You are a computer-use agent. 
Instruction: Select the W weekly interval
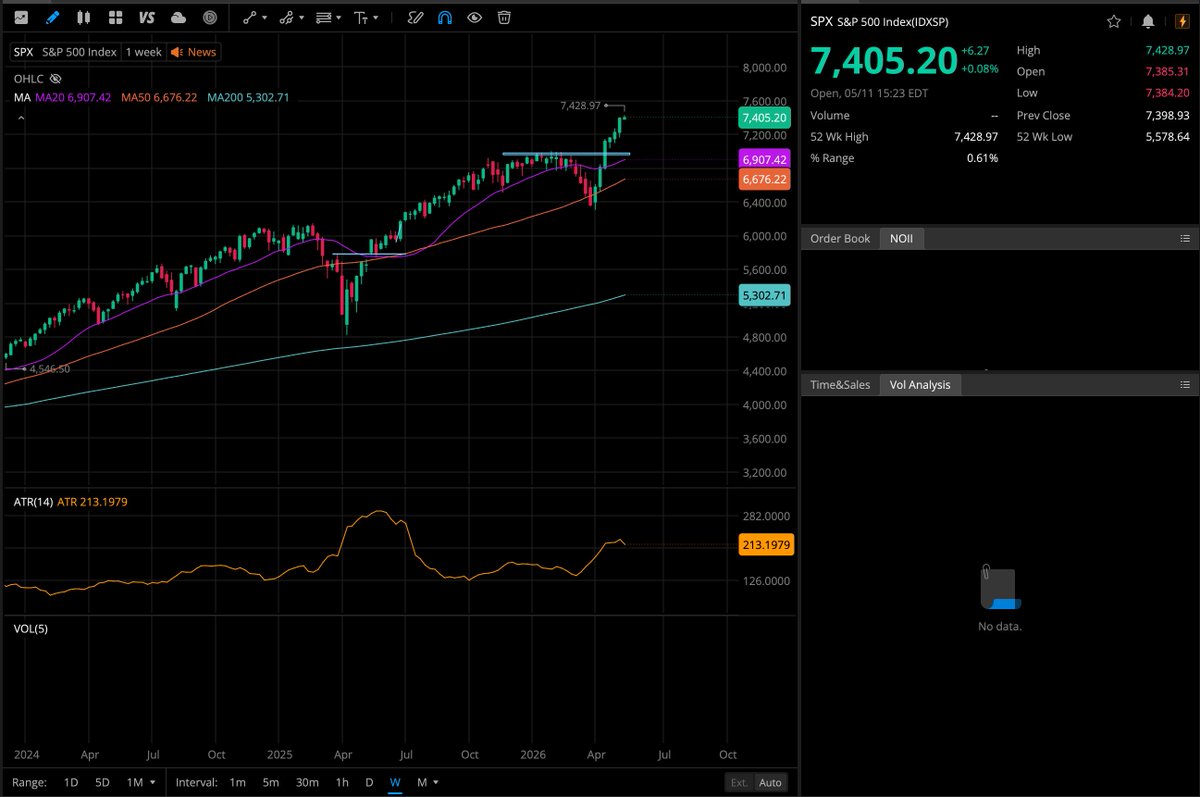395,782
